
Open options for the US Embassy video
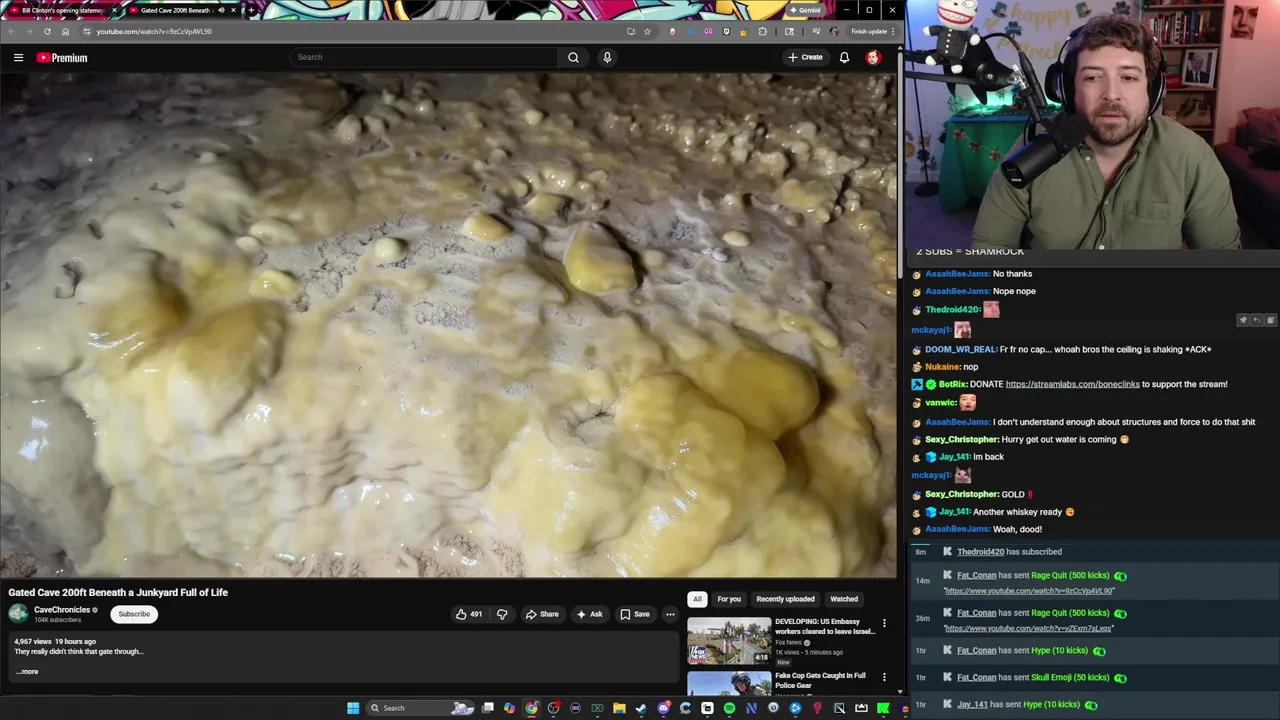click(884, 624)
